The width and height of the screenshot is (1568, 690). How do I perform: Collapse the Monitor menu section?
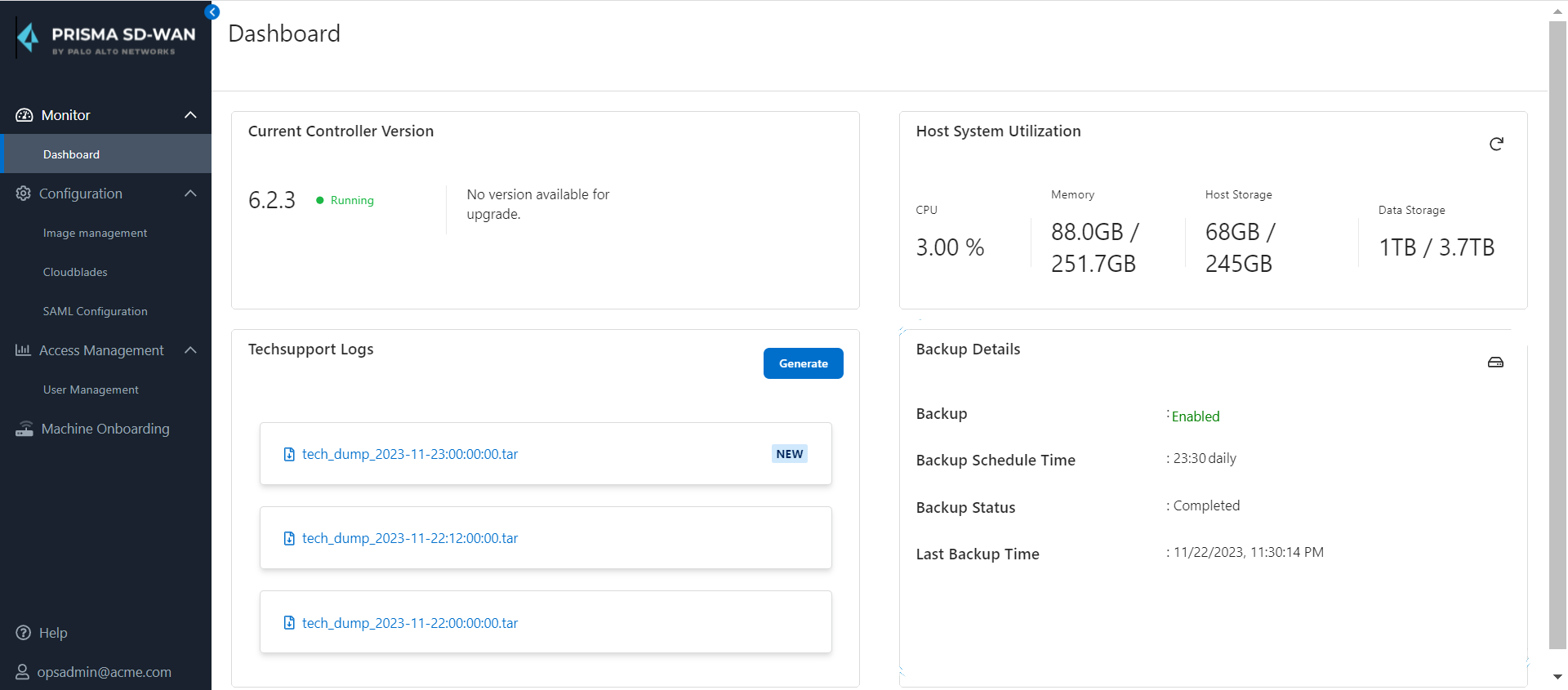(x=190, y=115)
